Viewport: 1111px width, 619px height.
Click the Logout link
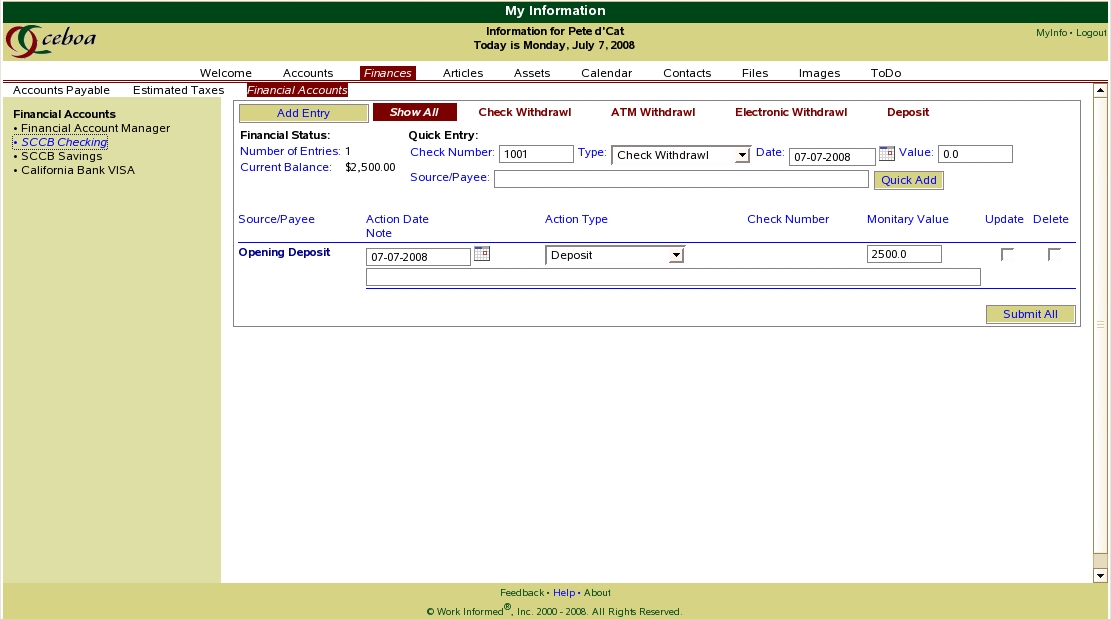(1091, 33)
